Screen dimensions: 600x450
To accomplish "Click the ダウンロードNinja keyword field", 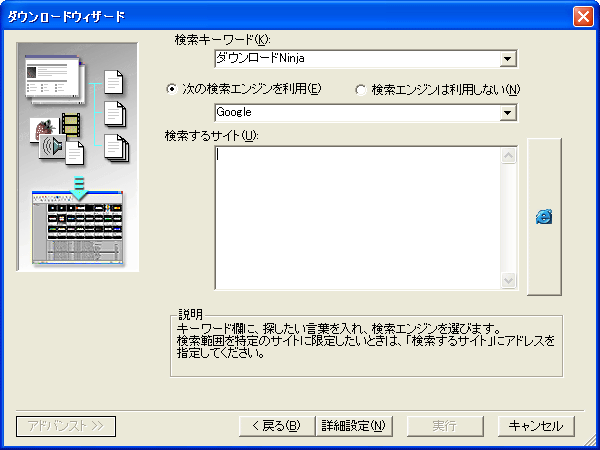I will pos(358,59).
